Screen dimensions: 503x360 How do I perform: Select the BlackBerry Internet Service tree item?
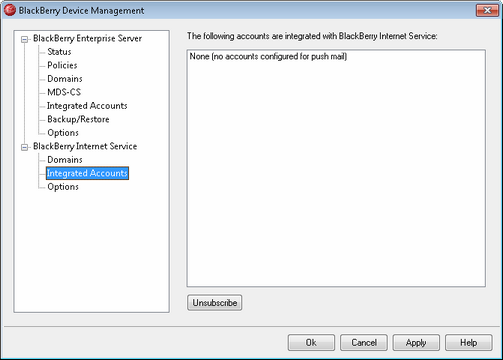coord(85,146)
